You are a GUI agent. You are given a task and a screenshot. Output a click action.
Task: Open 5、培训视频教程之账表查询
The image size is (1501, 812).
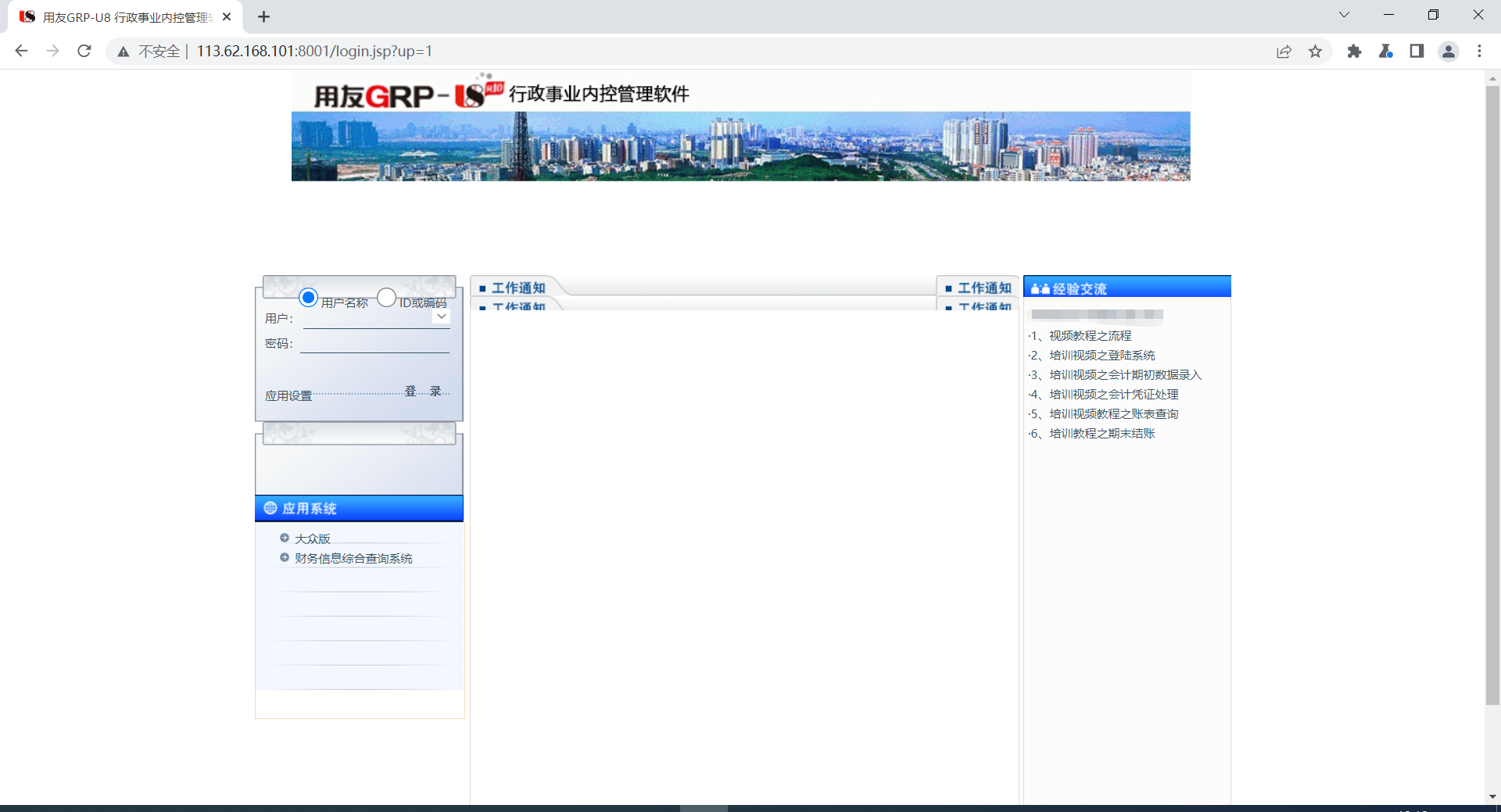(1105, 413)
